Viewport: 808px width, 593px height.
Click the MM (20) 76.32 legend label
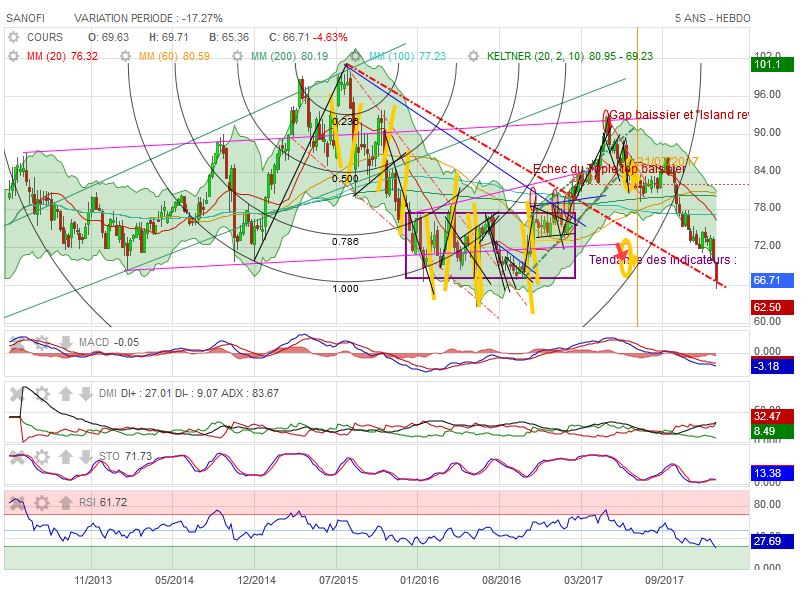click(62, 56)
